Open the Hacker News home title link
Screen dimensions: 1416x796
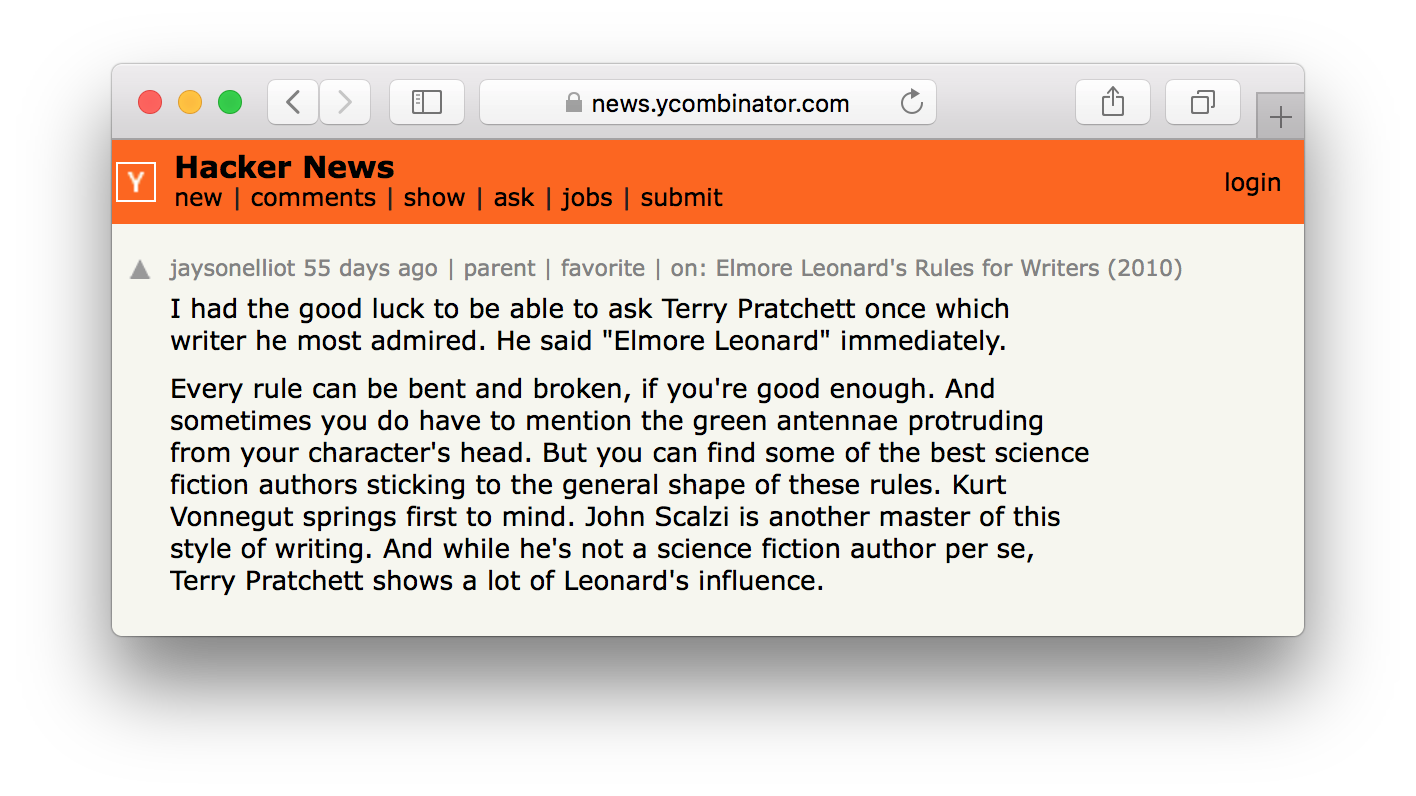click(284, 167)
